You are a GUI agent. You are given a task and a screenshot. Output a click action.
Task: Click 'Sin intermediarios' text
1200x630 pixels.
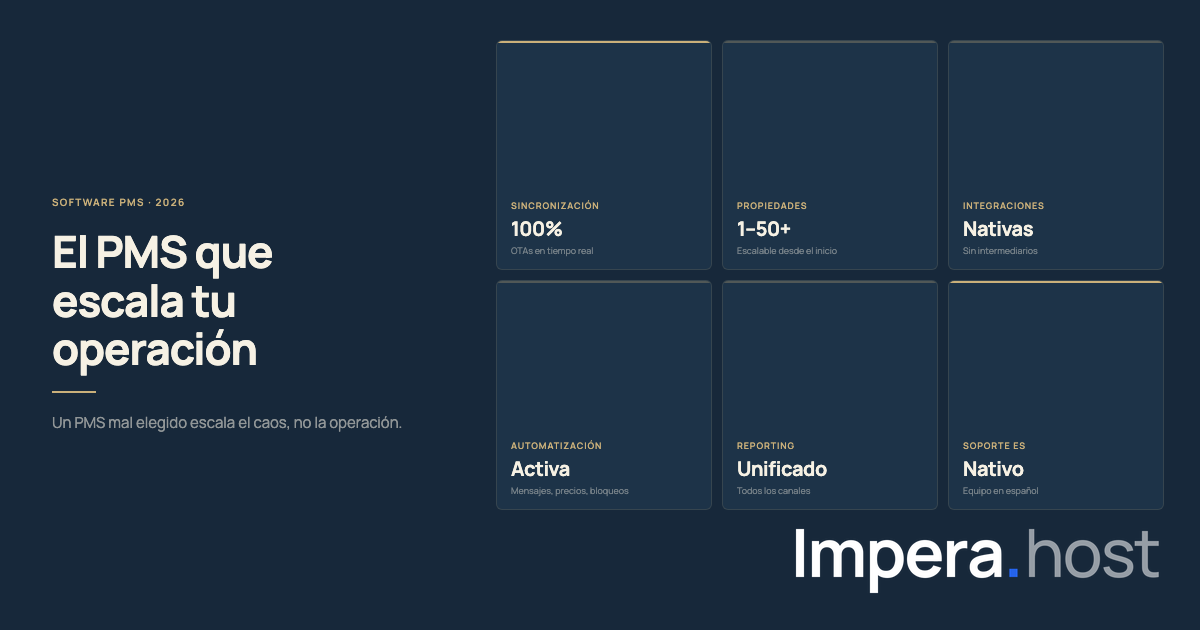(1000, 251)
